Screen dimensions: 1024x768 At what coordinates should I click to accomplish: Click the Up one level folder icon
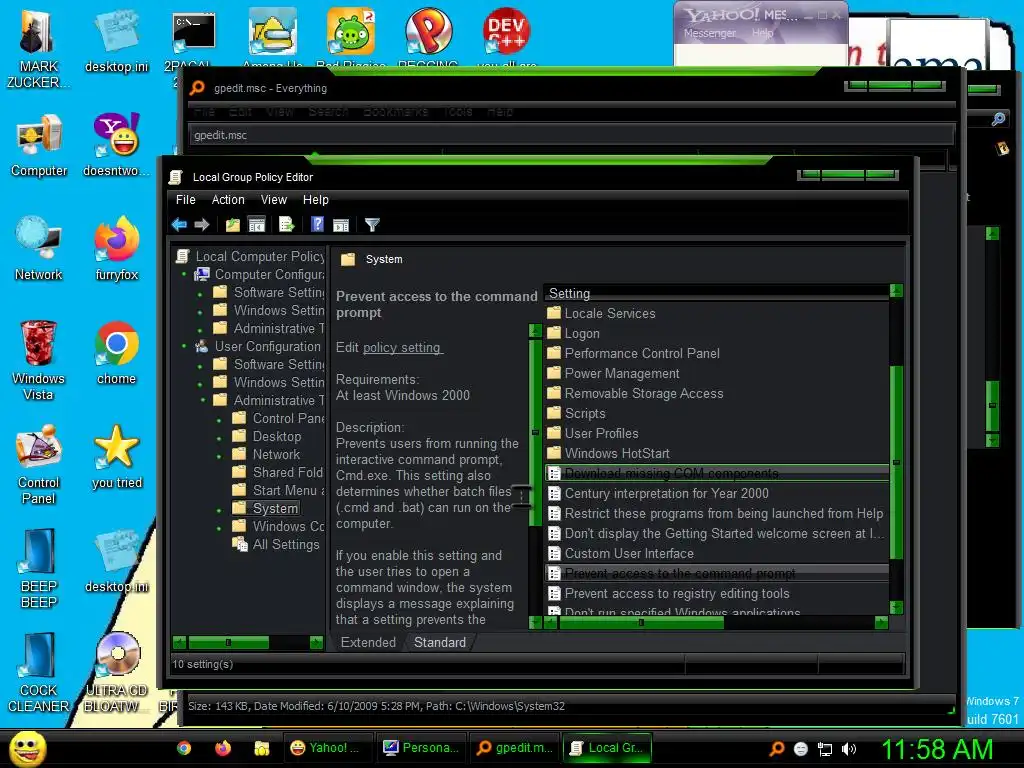pos(232,225)
